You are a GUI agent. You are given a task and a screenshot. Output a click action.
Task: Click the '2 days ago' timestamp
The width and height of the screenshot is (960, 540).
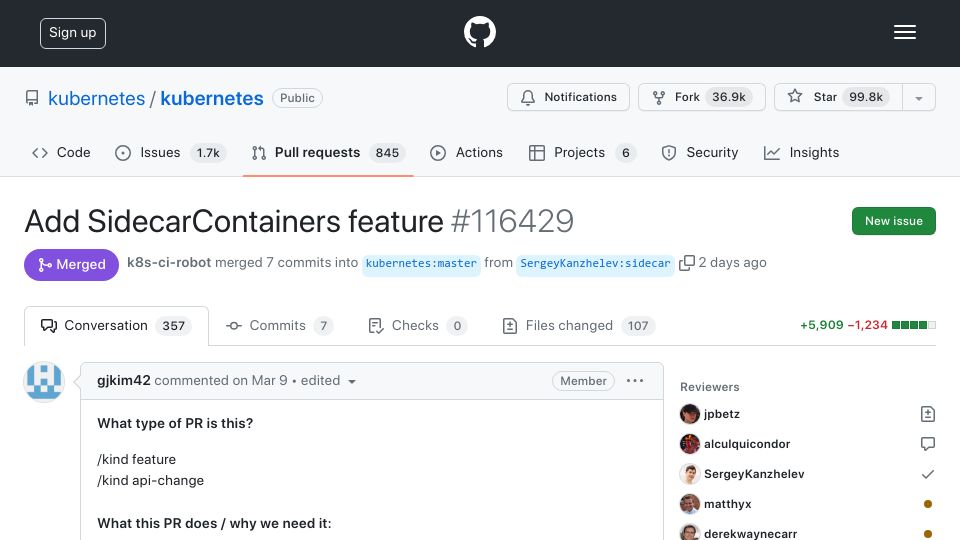tap(732, 263)
